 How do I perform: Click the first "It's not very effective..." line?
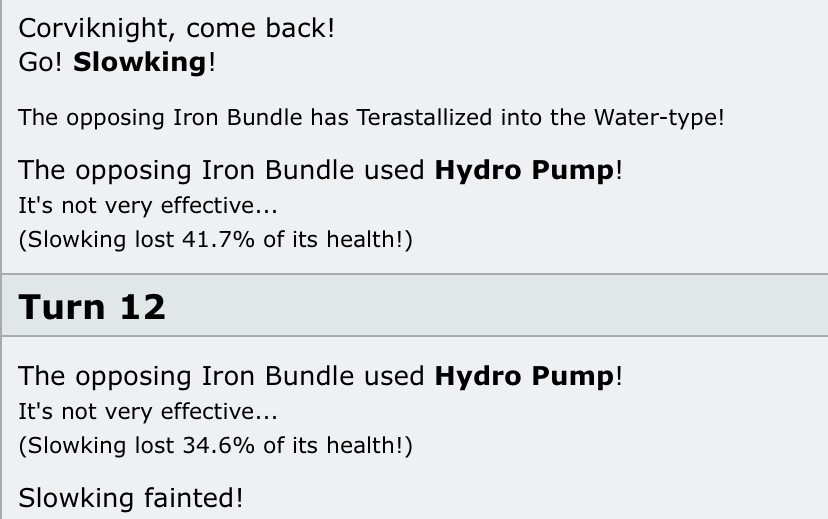pyautogui.click(x=148, y=206)
